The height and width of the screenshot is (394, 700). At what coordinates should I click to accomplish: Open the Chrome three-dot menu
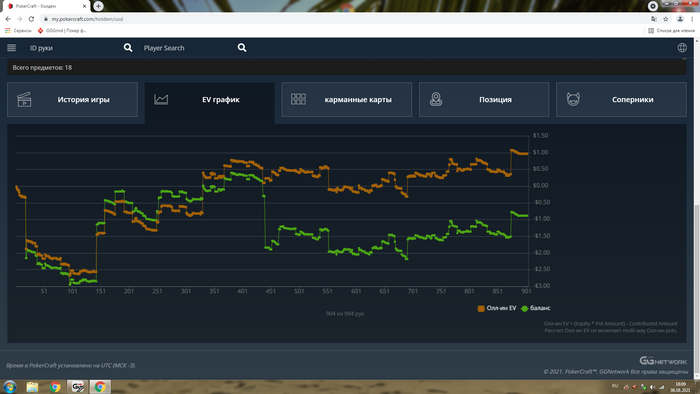pyautogui.click(x=692, y=19)
